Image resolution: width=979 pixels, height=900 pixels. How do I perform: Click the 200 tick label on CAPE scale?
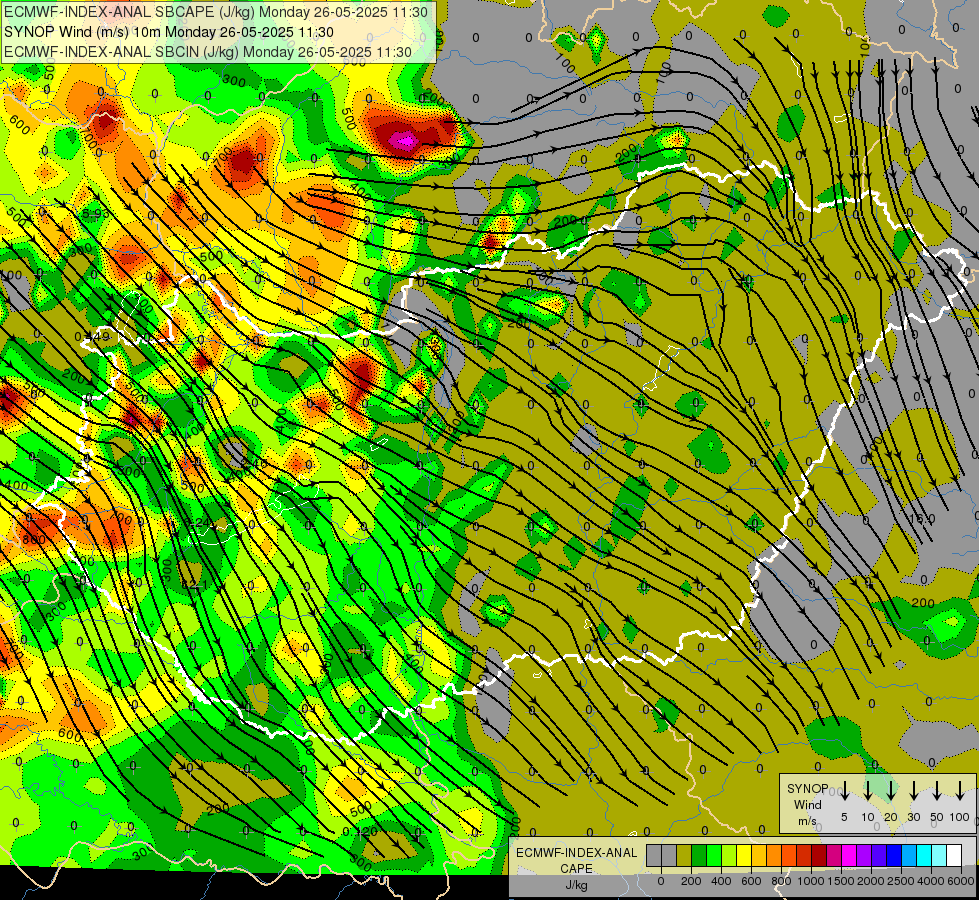coord(691,881)
